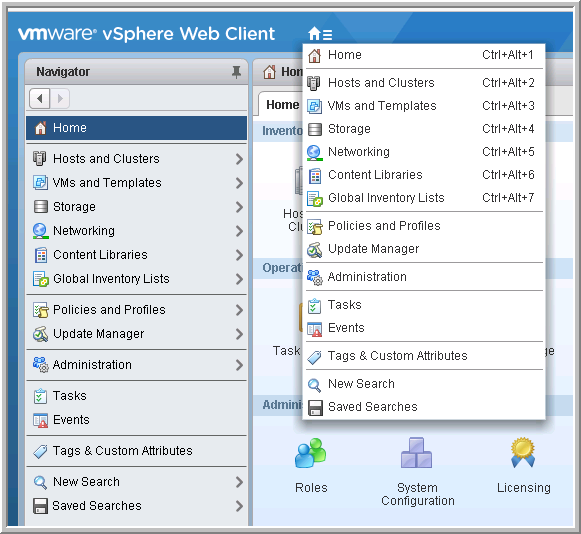Choose Policies and Profiles in dropdown menu
The height and width of the screenshot is (534, 581).
(424, 226)
